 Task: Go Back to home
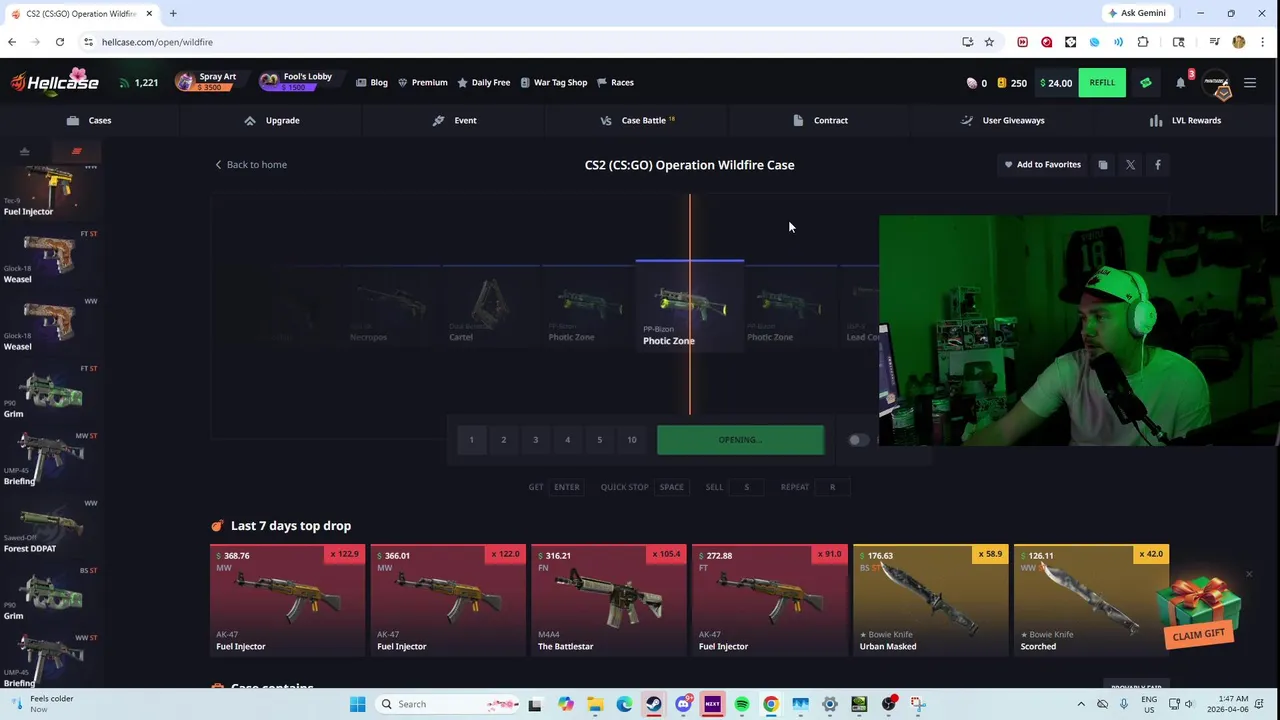[251, 164]
